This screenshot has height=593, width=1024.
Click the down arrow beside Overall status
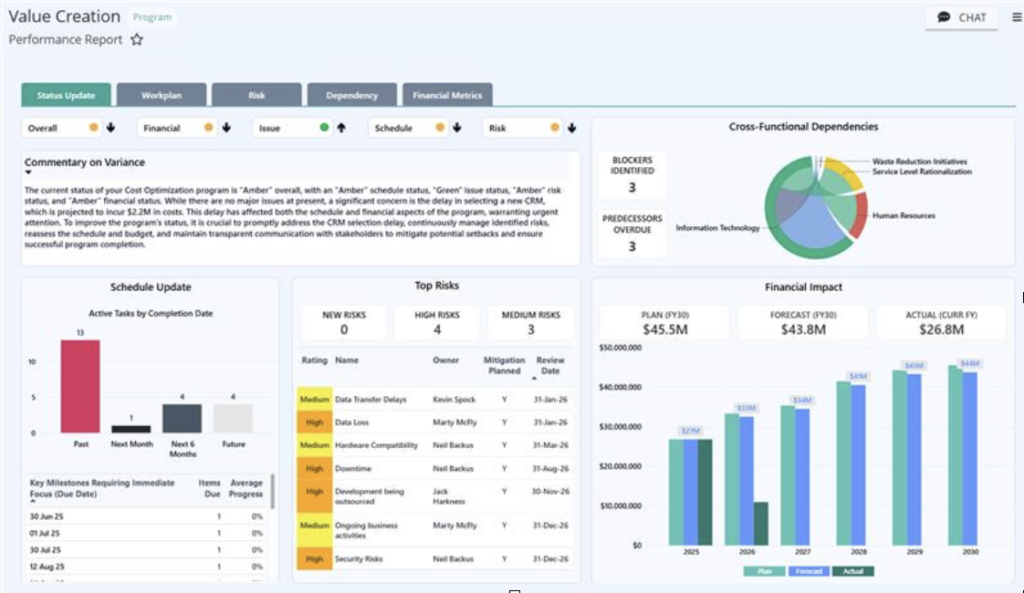point(111,128)
